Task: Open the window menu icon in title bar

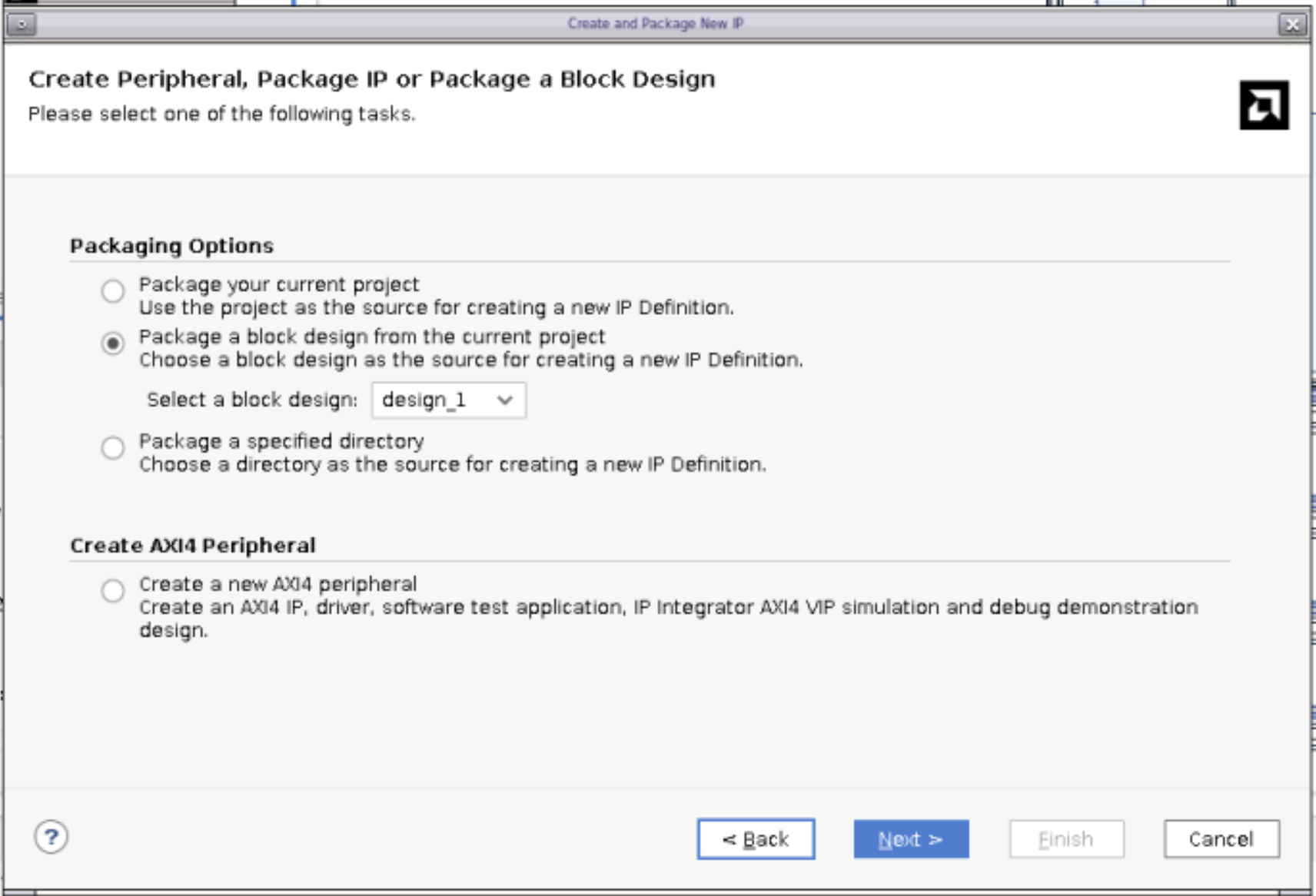Action: (x=22, y=25)
